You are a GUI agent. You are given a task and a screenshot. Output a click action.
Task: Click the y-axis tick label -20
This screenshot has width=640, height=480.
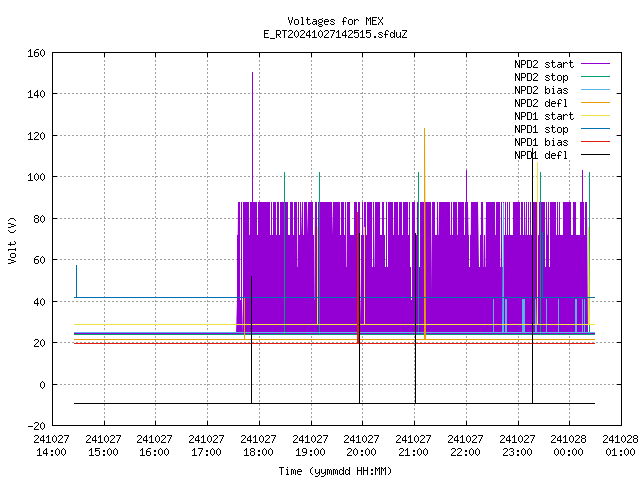click(36, 426)
